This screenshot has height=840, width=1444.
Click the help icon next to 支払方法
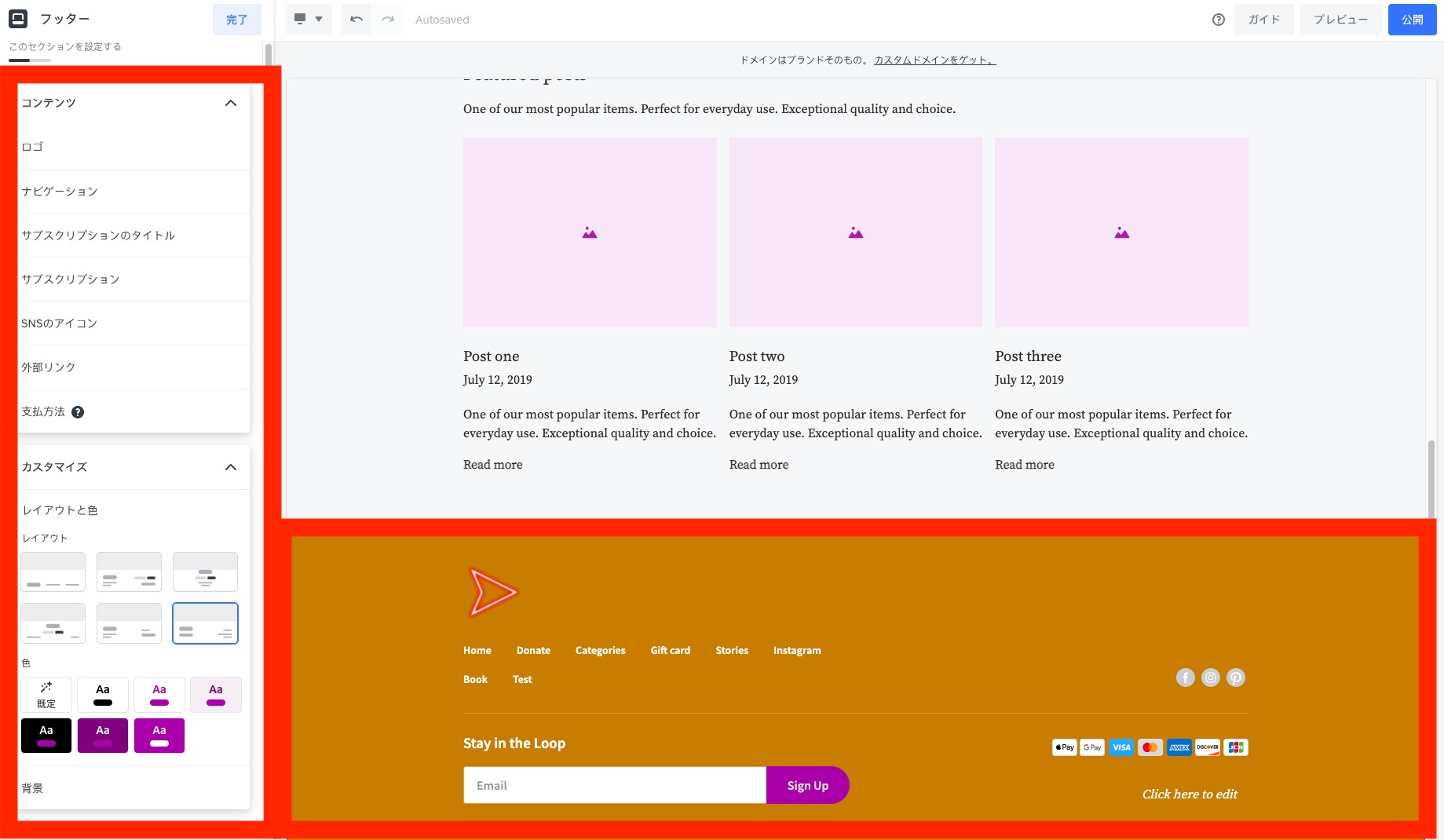[x=78, y=412]
